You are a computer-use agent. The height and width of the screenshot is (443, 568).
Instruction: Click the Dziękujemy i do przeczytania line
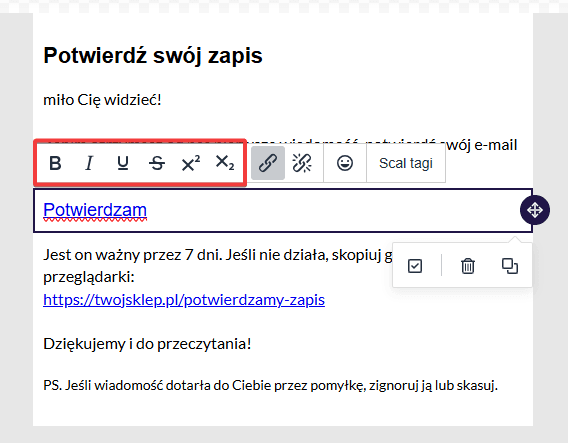click(x=147, y=344)
